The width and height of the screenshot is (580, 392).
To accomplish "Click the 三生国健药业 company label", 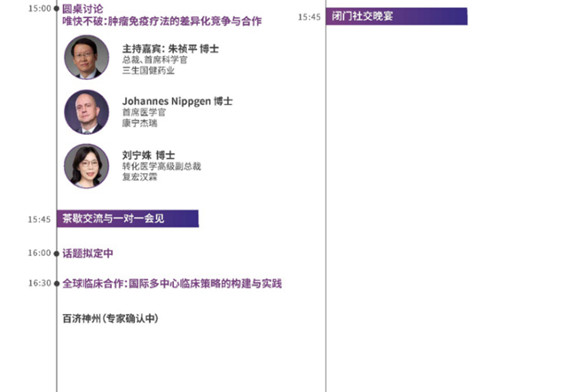I will (148, 70).
